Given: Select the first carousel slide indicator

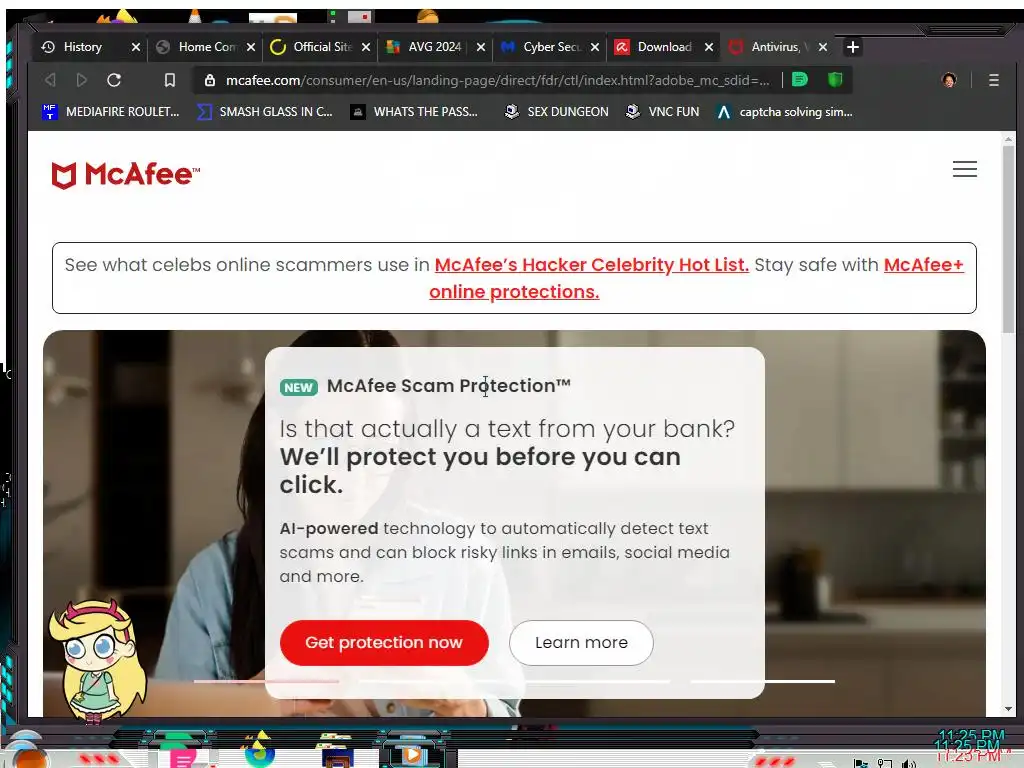Looking at the screenshot, I should [x=266, y=681].
